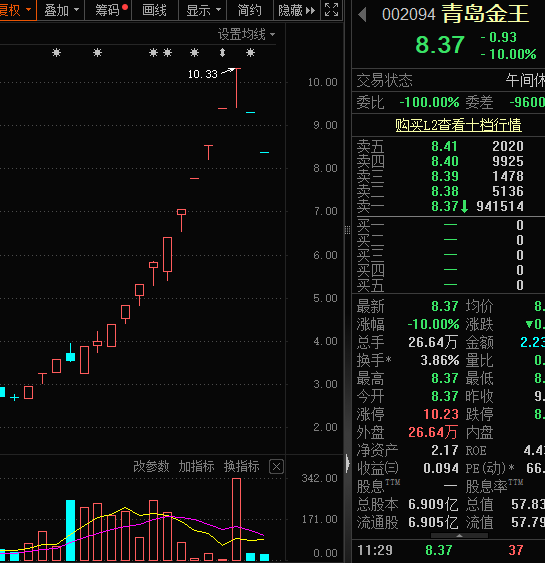545x563 pixels.
Task: Toggle the 简约 simplified mode
Action: pos(250,10)
